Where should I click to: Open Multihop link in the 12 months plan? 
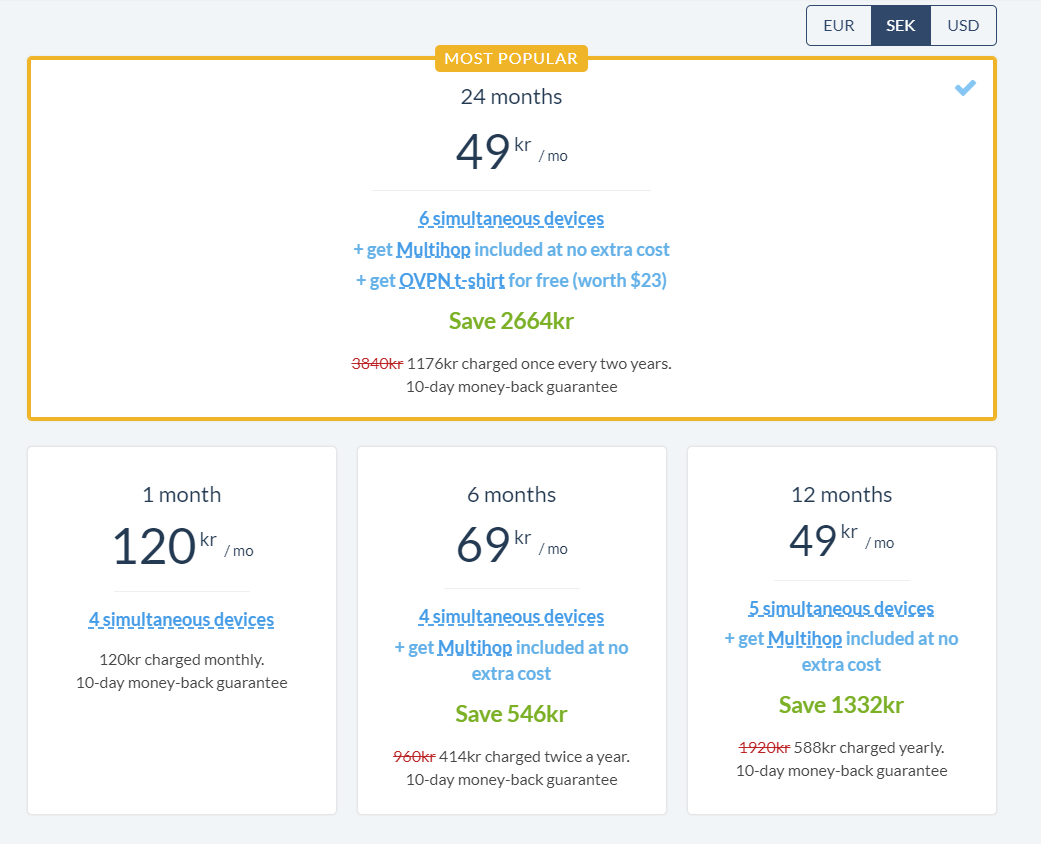pos(805,639)
